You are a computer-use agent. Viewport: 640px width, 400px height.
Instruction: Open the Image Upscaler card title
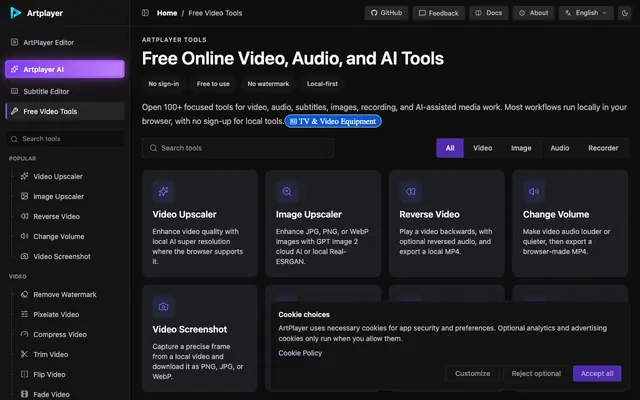coord(309,214)
